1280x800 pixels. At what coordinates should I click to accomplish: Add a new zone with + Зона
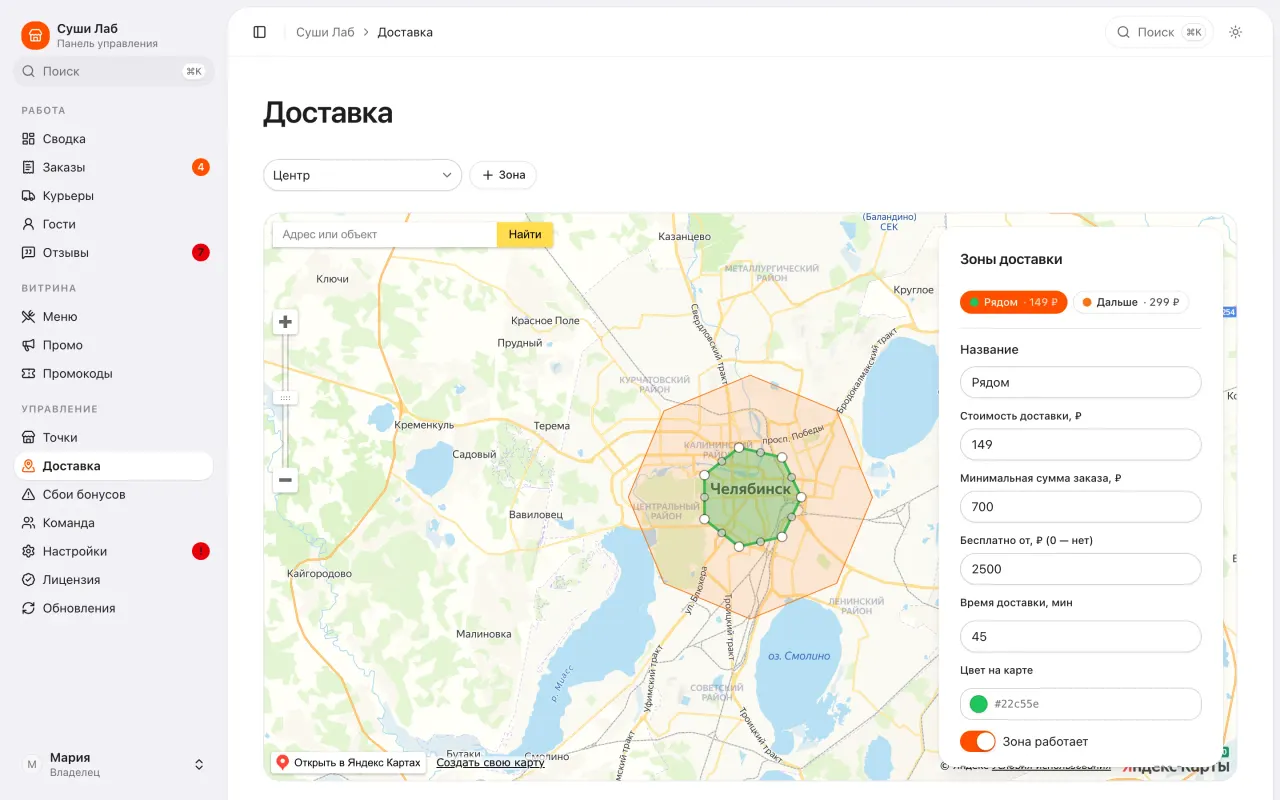(503, 175)
